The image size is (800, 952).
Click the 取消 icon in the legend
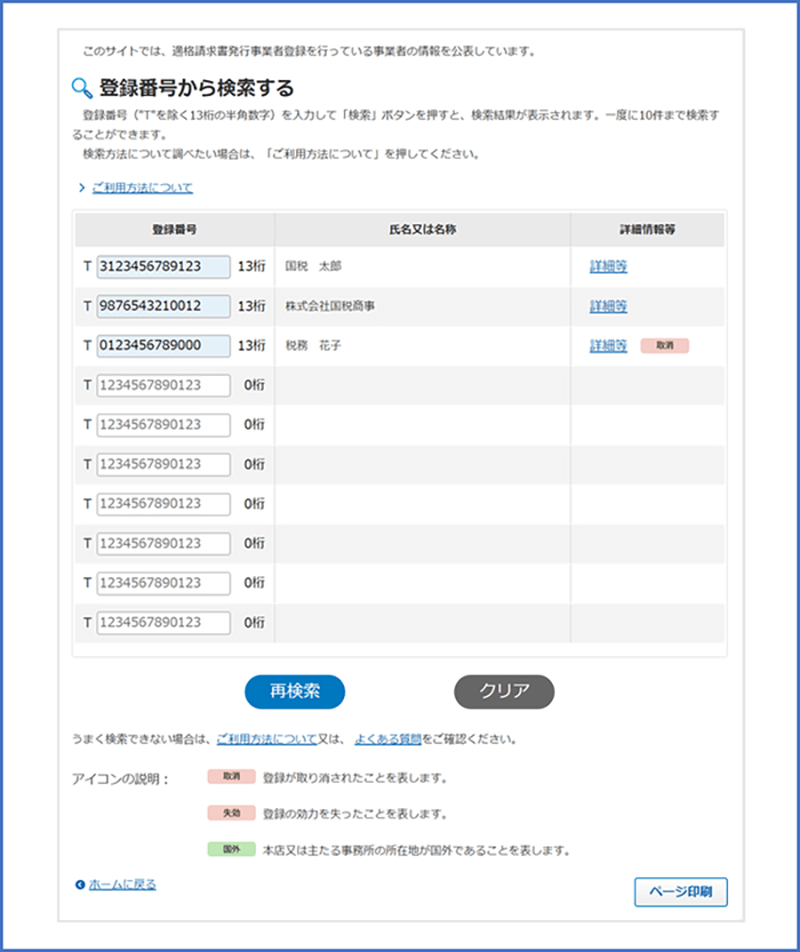tap(232, 776)
